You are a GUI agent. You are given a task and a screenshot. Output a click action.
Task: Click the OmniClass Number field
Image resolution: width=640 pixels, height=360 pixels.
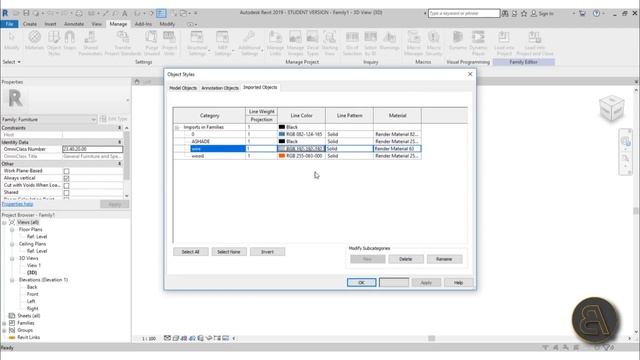click(93, 149)
